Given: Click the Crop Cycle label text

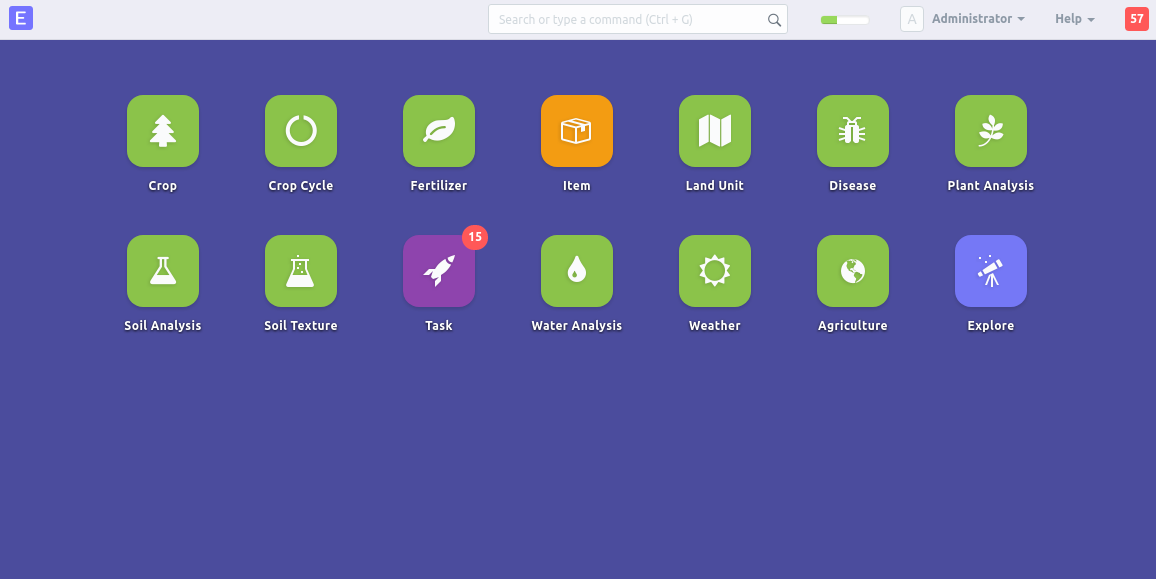Looking at the screenshot, I should click(301, 186).
